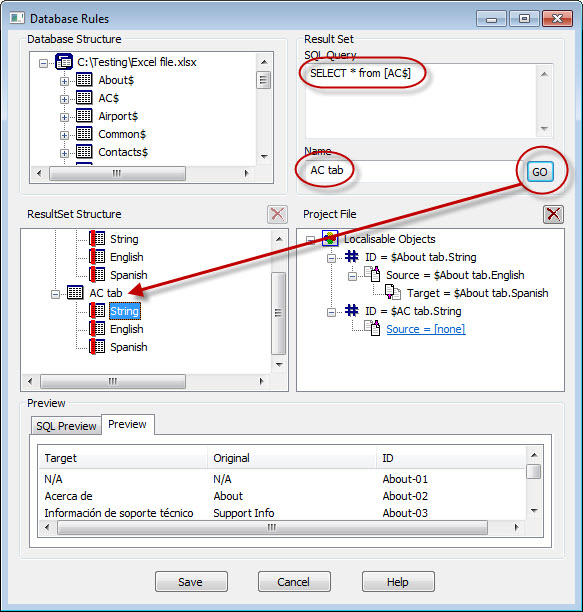Click the Preview table horizontal scrollbar

[272, 528]
